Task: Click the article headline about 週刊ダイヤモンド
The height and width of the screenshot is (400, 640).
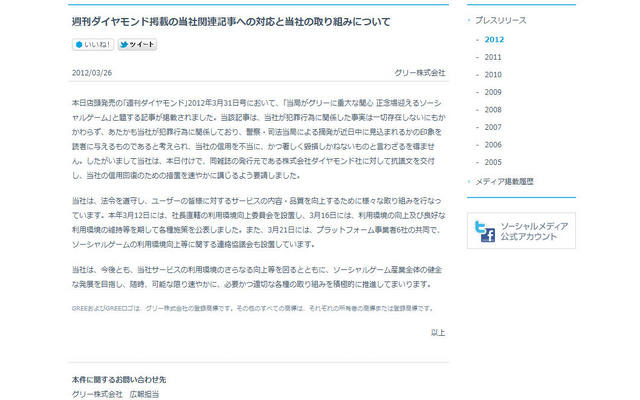Action: tap(231, 22)
